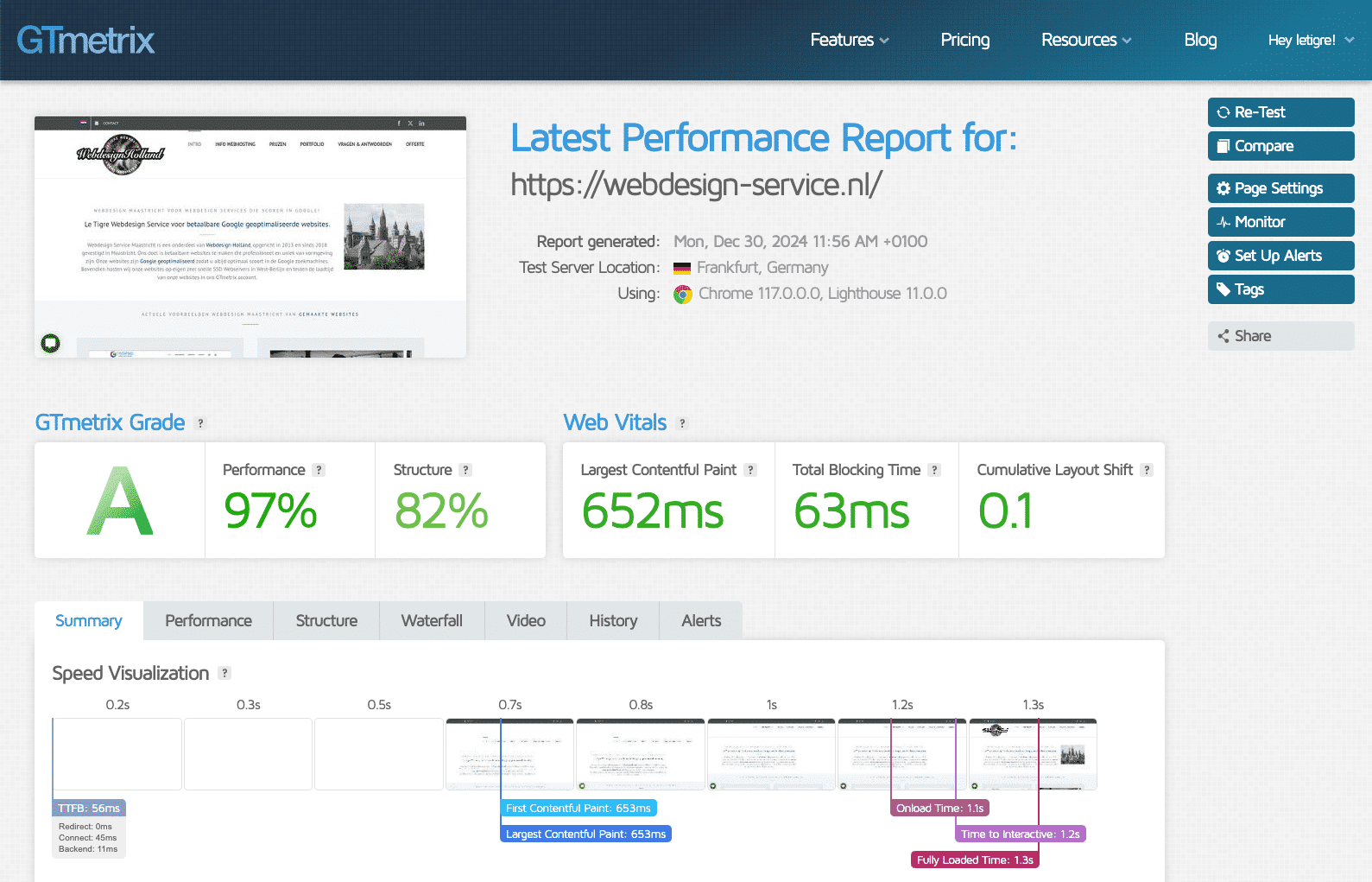Click the Share button
The image size is (1372, 882).
pos(1280,336)
